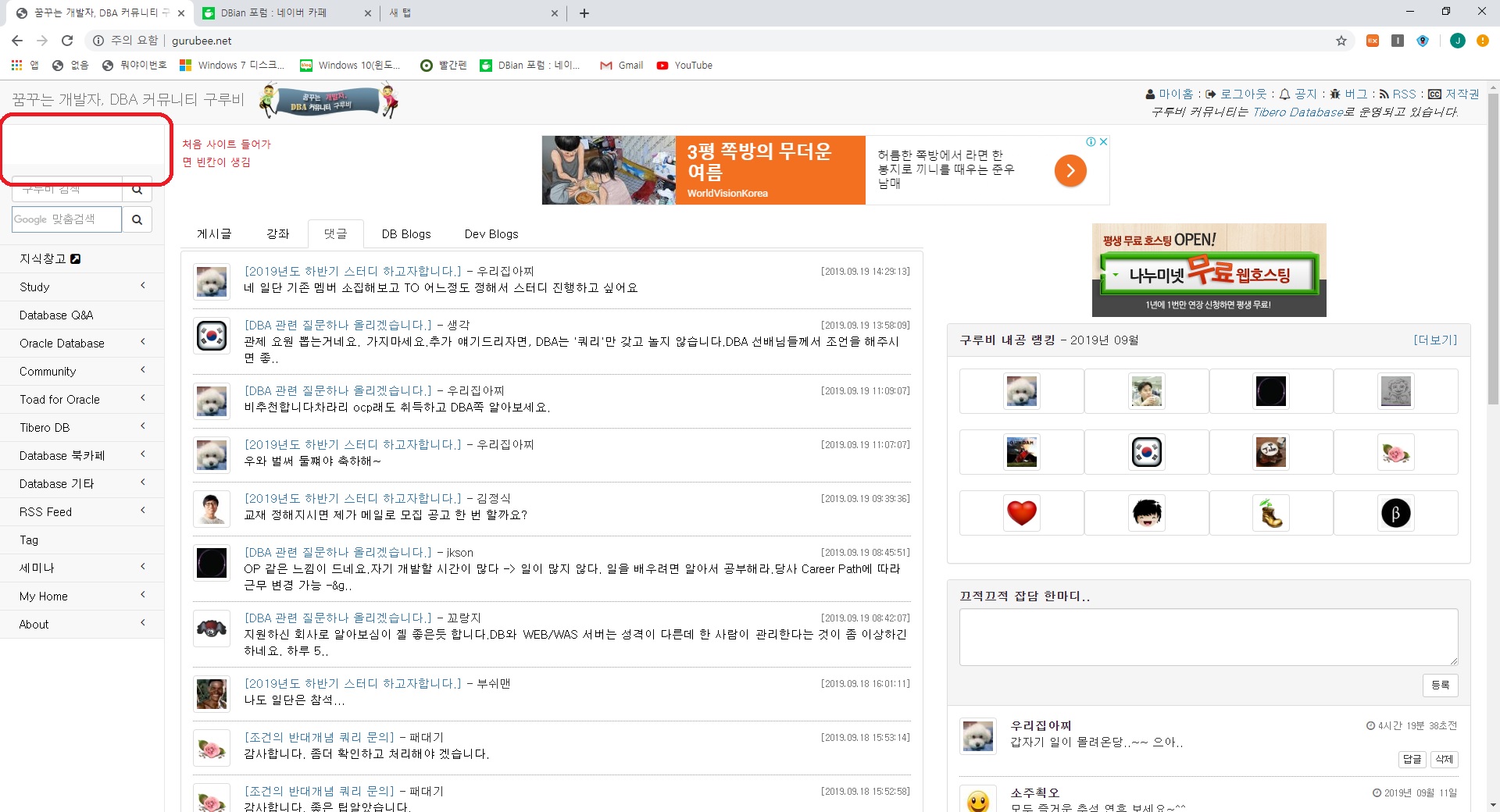
Task: Open the Tibero Database link
Action: pyautogui.click(x=1298, y=112)
